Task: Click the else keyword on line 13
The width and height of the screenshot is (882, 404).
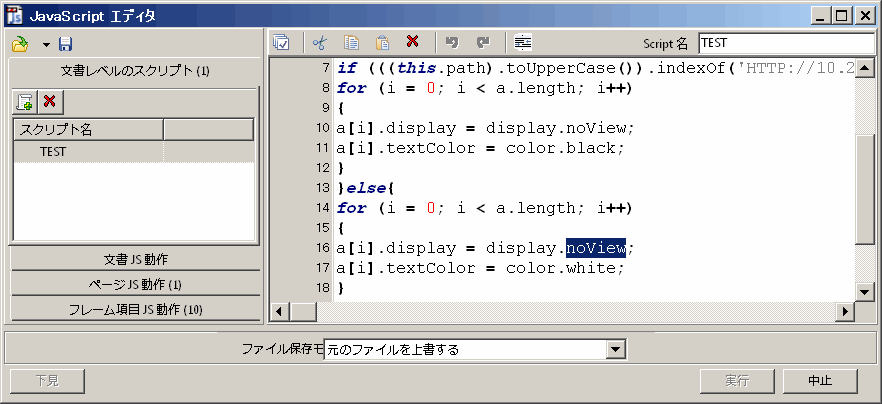Action: (x=366, y=188)
